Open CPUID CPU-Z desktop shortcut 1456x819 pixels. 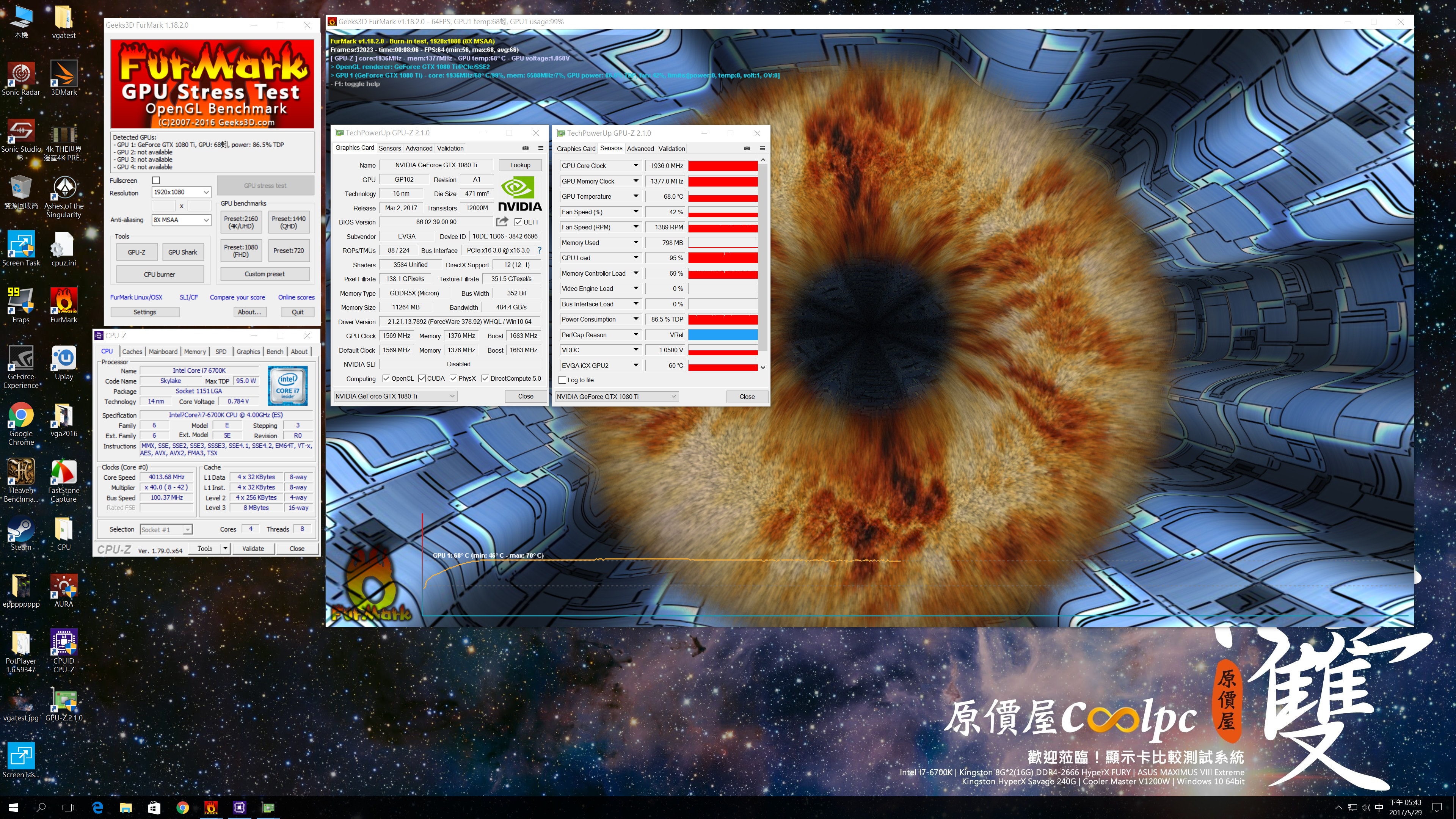[x=64, y=651]
